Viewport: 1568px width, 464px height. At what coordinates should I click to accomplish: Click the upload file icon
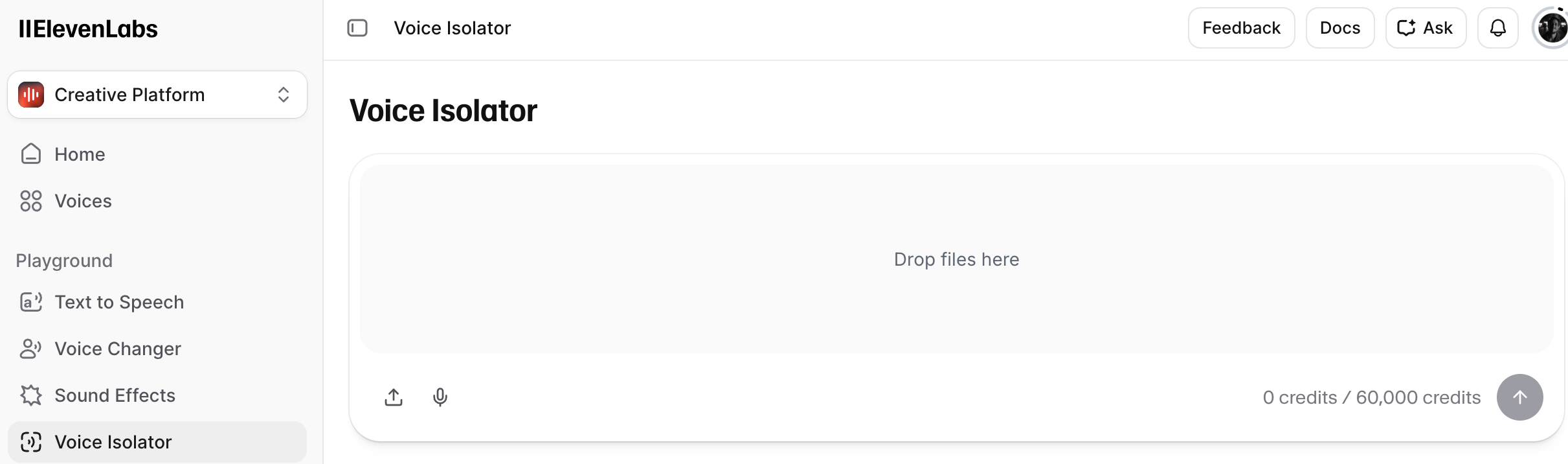pos(394,397)
